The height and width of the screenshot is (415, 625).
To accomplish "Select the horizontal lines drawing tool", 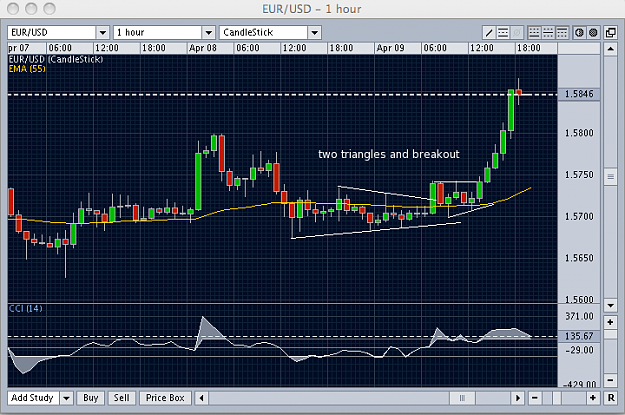I will click(503, 32).
